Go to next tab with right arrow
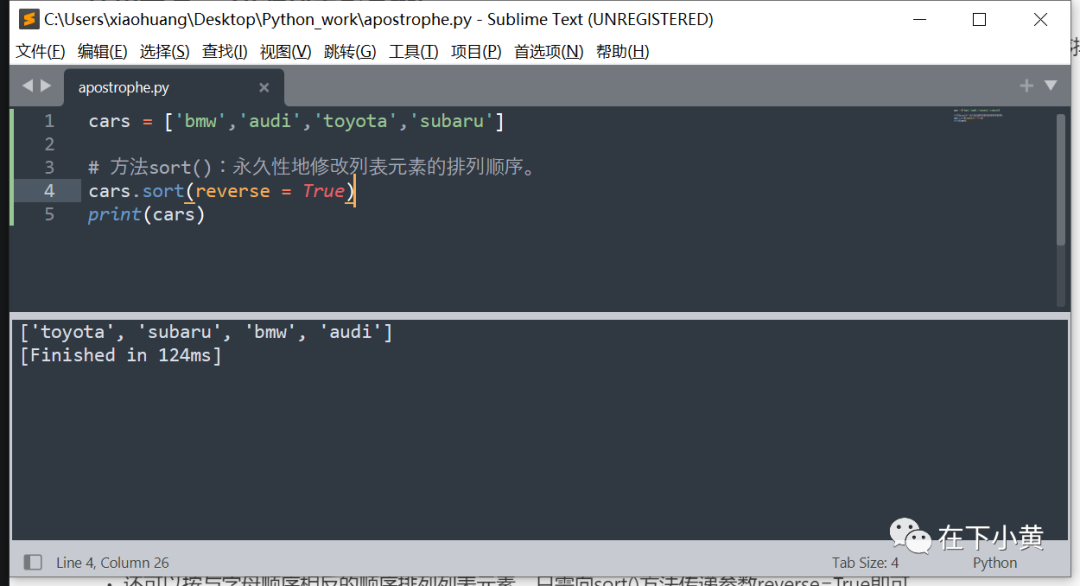Viewport: 1080px width, 586px height. coord(46,85)
